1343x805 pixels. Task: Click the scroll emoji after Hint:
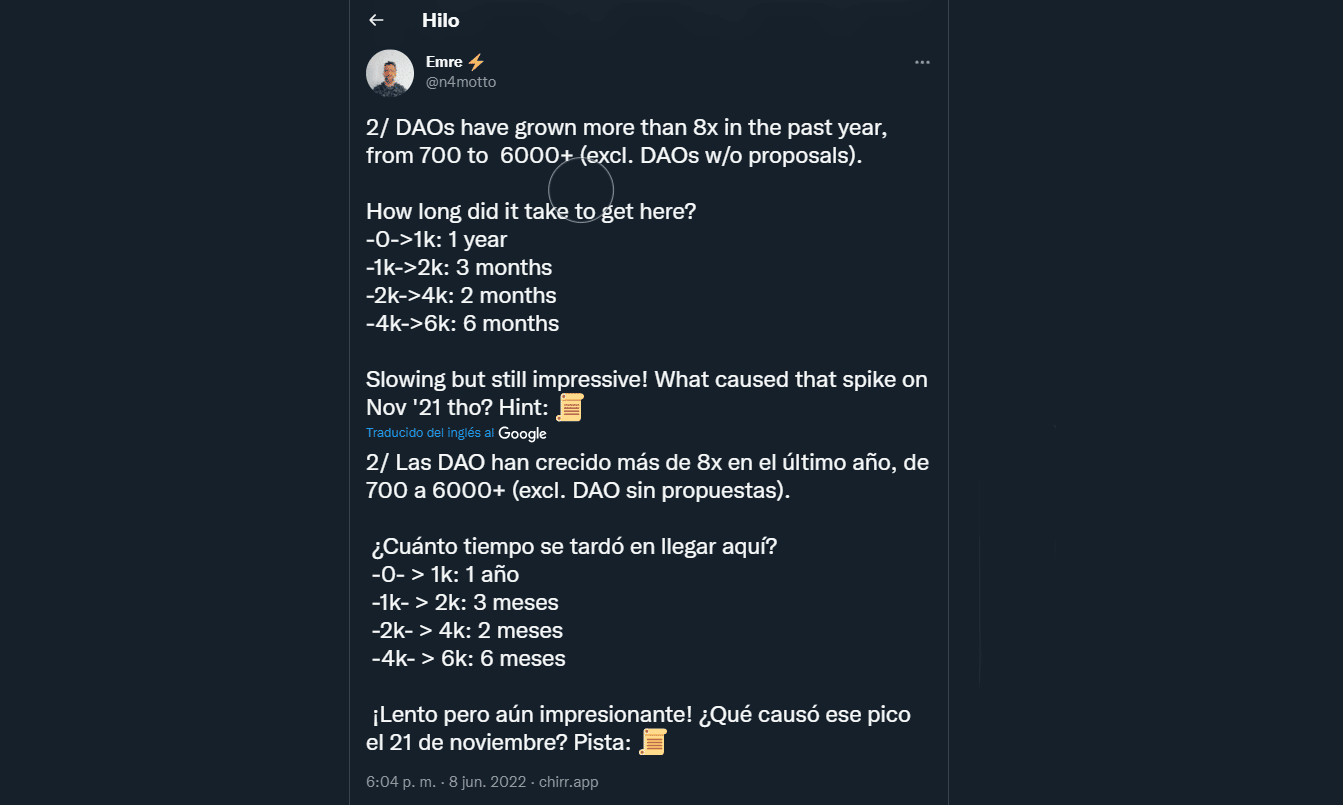pos(570,407)
